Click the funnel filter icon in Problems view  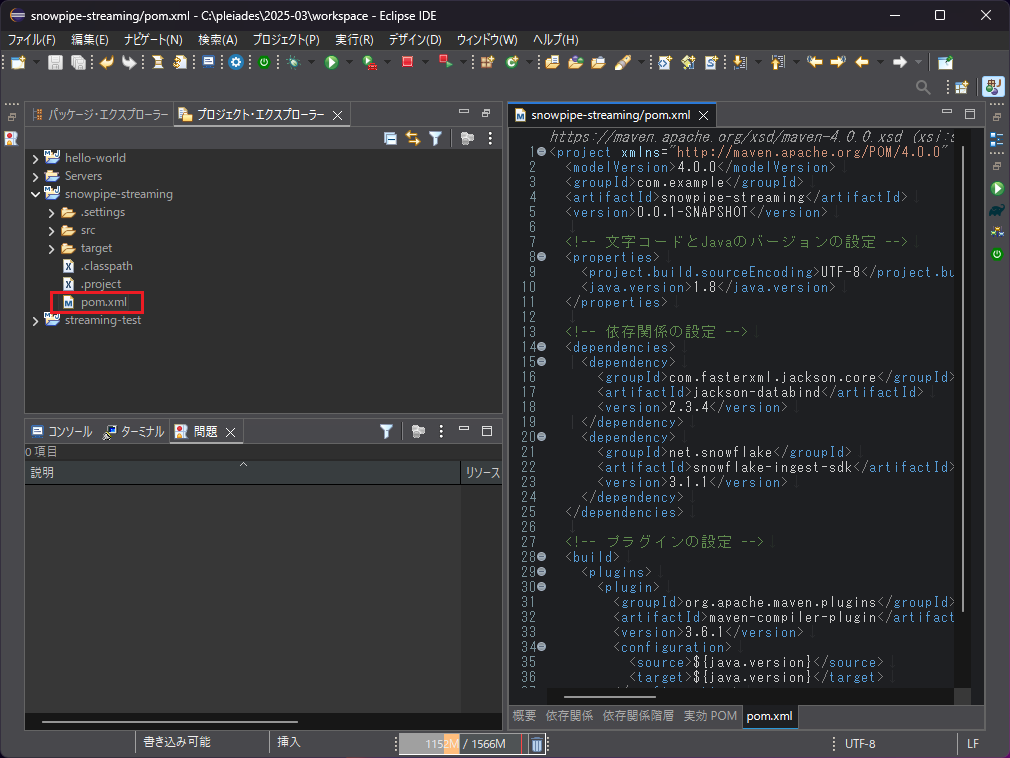tap(386, 431)
